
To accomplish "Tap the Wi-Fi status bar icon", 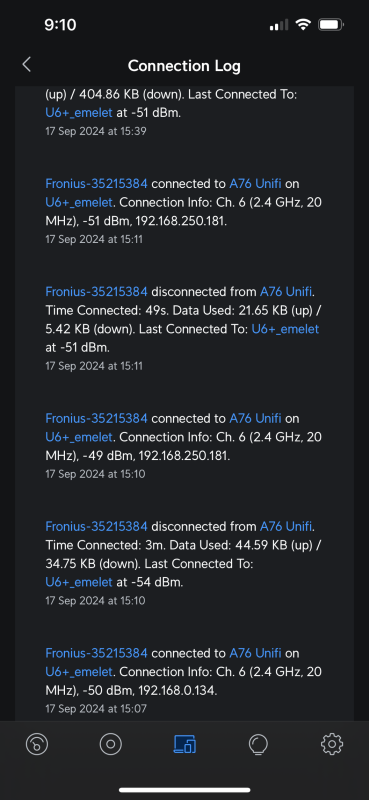I will tap(303, 24).
